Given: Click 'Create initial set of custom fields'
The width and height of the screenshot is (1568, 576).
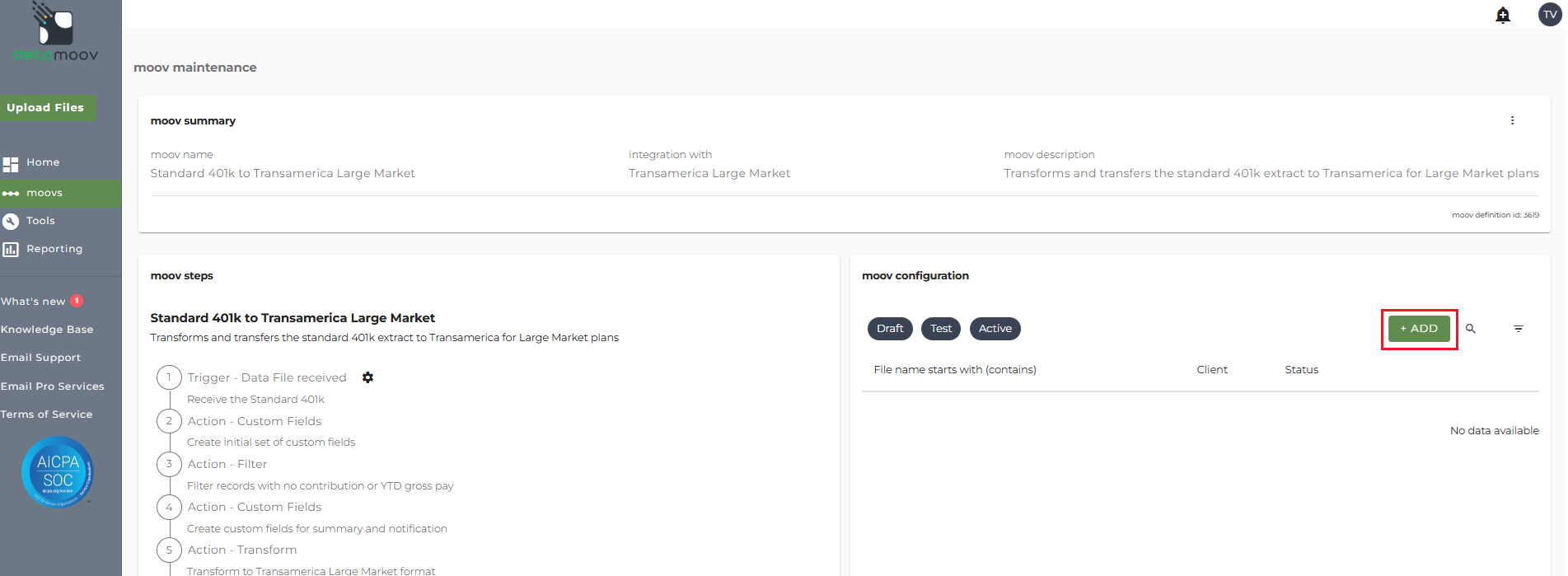Looking at the screenshot, I should click(271, 443).
